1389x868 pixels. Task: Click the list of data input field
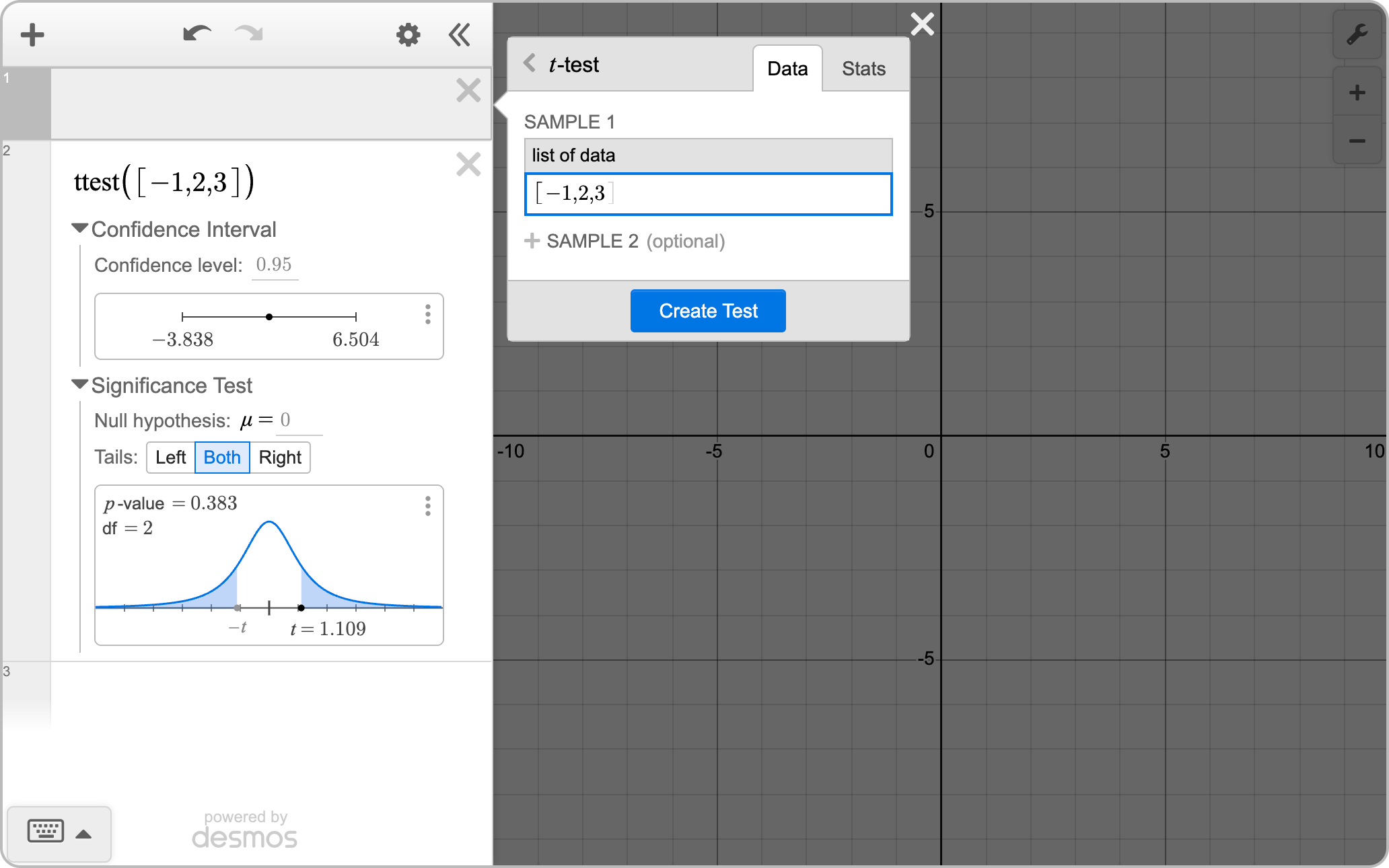point(708,194)
